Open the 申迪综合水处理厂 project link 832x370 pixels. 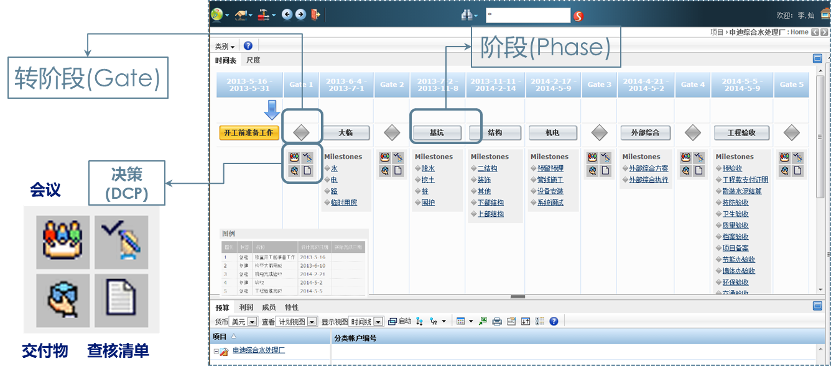click(258, 351)
